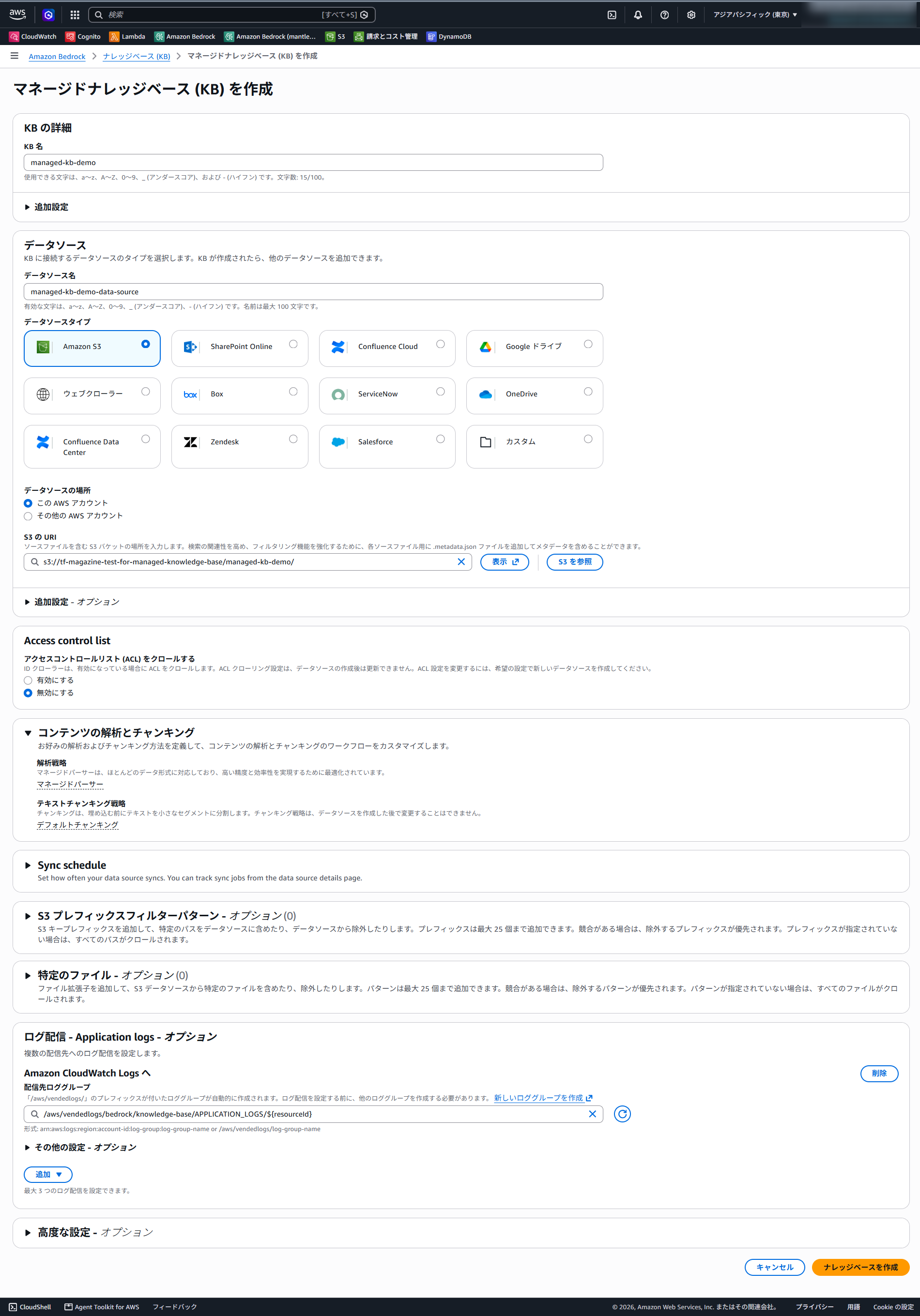
Task: Open マネージドパーサー info link
Action: 70,784
